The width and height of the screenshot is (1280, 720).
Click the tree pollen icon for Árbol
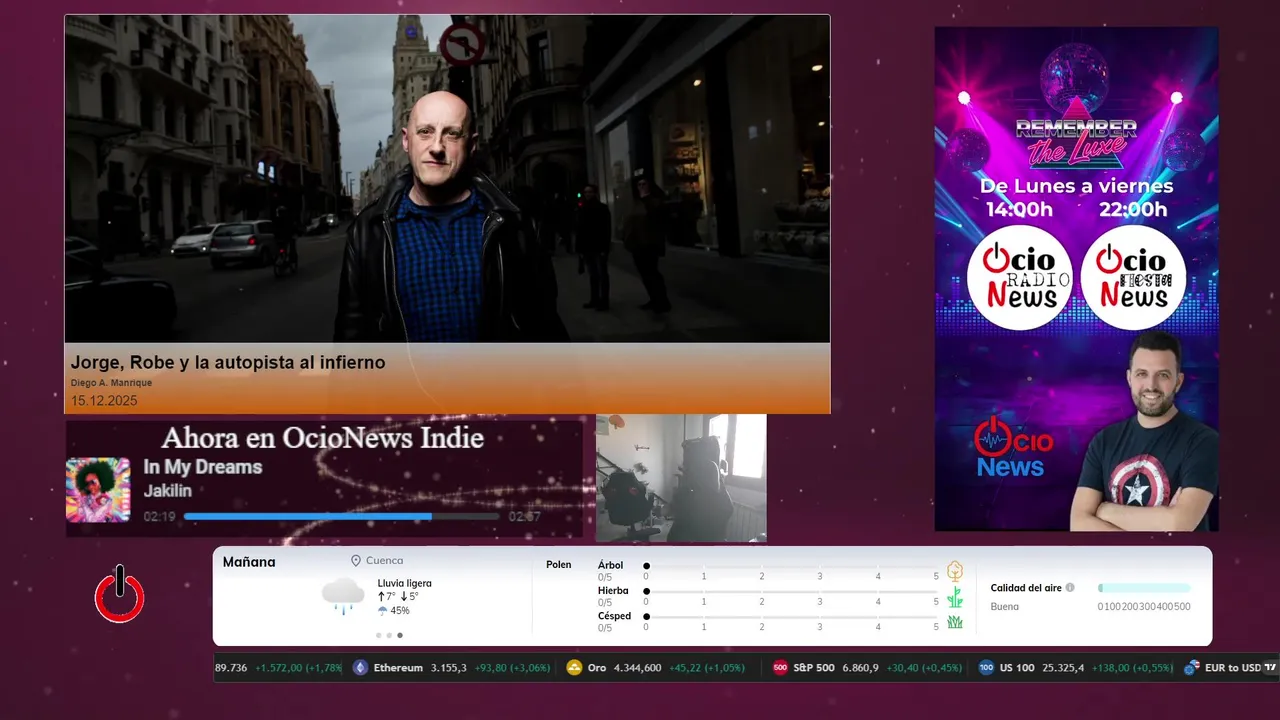click(x=955, y=571)
